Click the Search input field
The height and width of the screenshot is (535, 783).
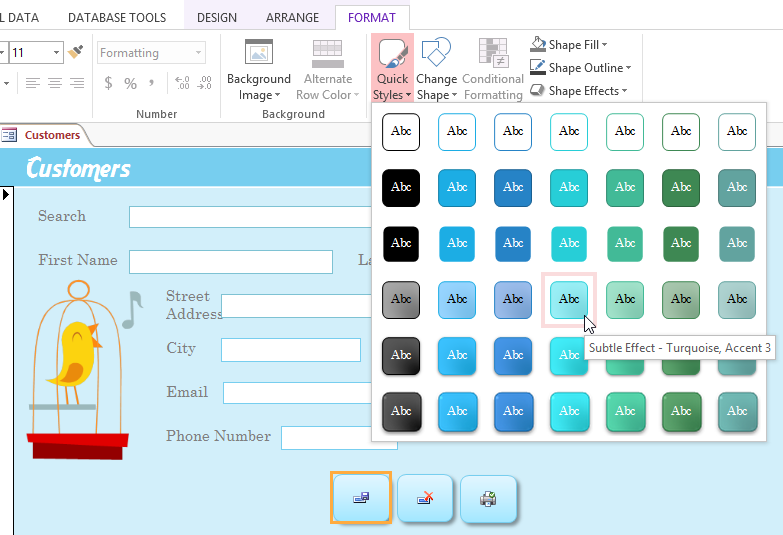click(x=250, y=217)
